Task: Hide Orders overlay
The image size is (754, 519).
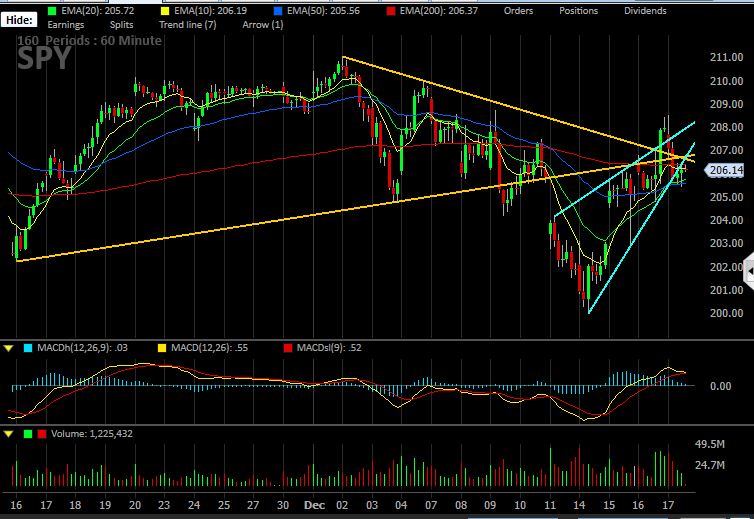Action: pos(518,11)
